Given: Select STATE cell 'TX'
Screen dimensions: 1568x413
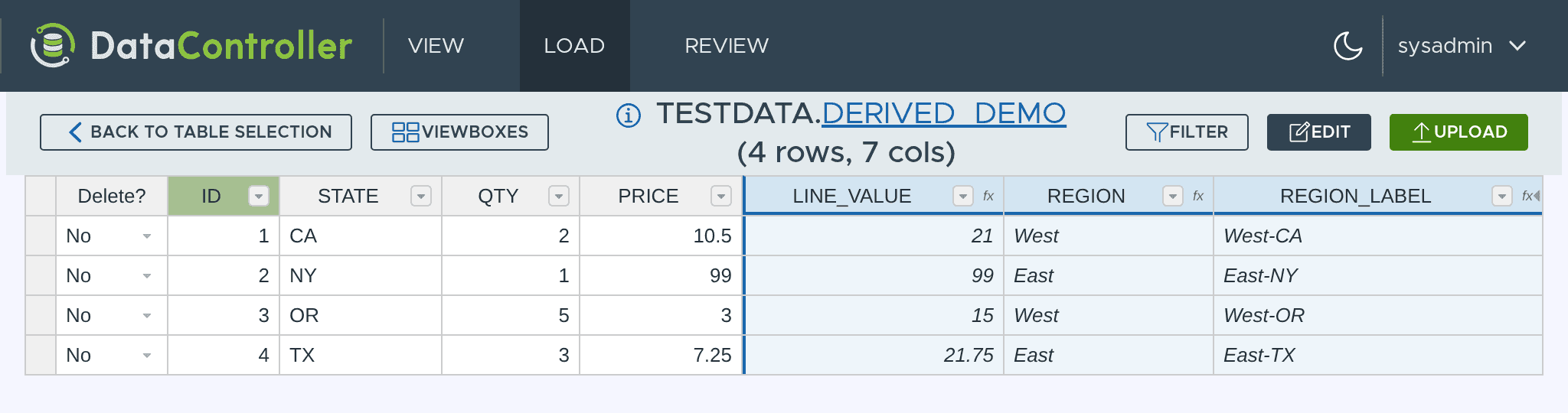Looking at the screenshot, I should (x=361, y=356).
